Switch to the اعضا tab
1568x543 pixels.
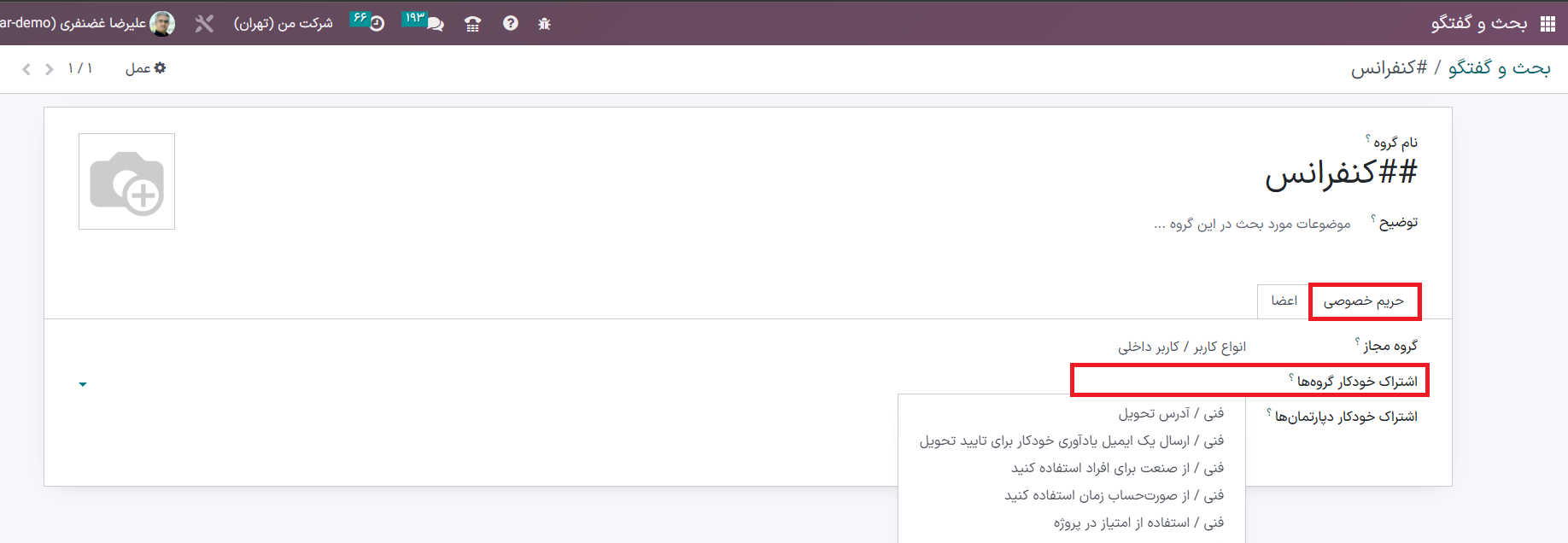(1284, 301)
